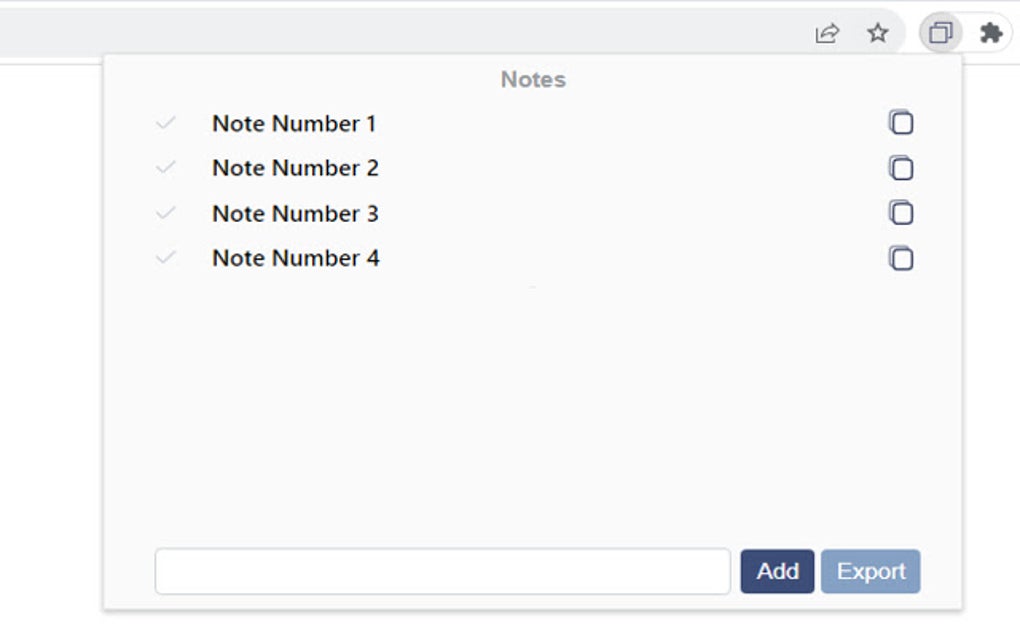The width and height of the screenshot is (1020, 638).
Task: Copy Note Number 3 using its copy icon
Action: click(x=901, y=213)
